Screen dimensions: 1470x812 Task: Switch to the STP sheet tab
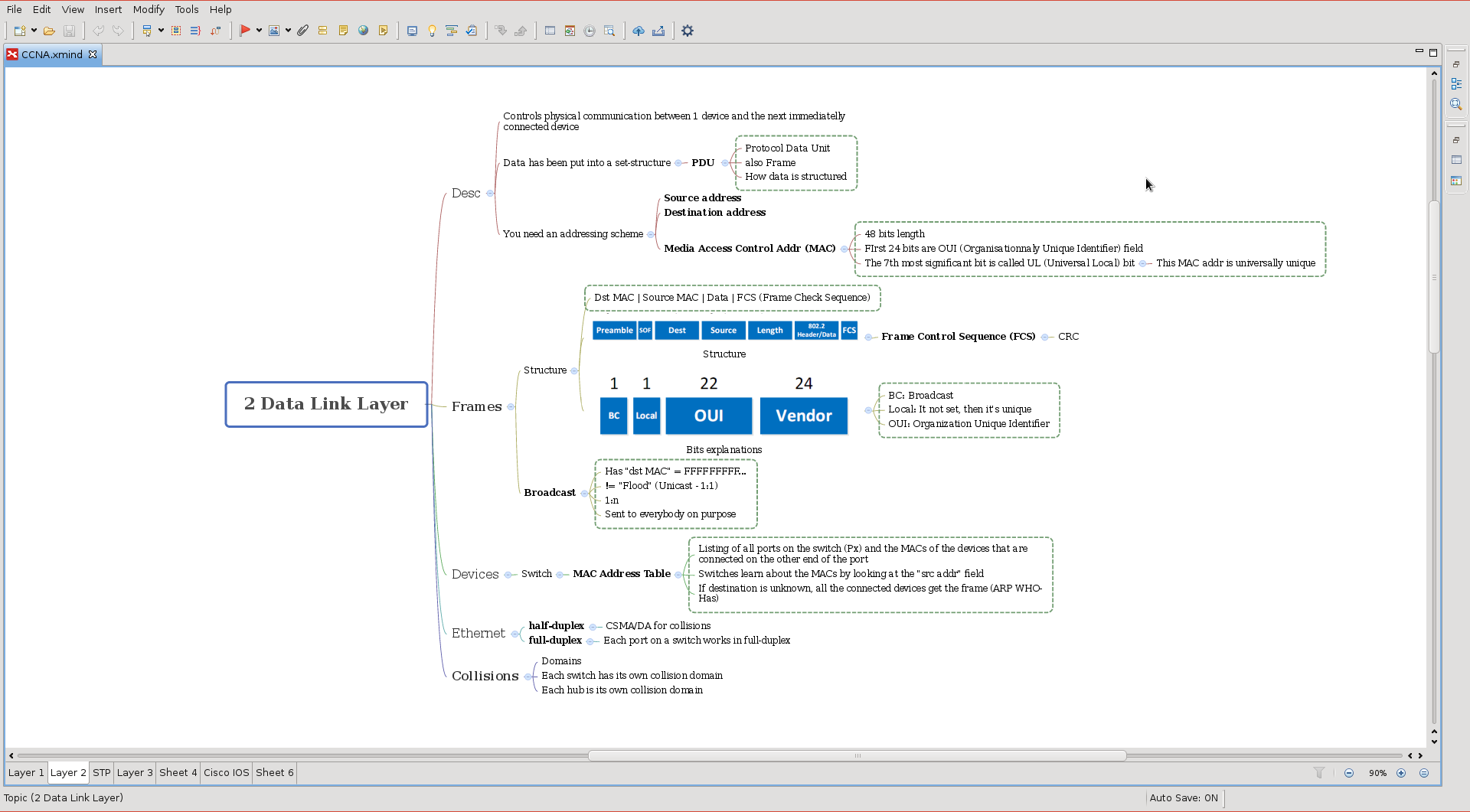coord(102,772)
